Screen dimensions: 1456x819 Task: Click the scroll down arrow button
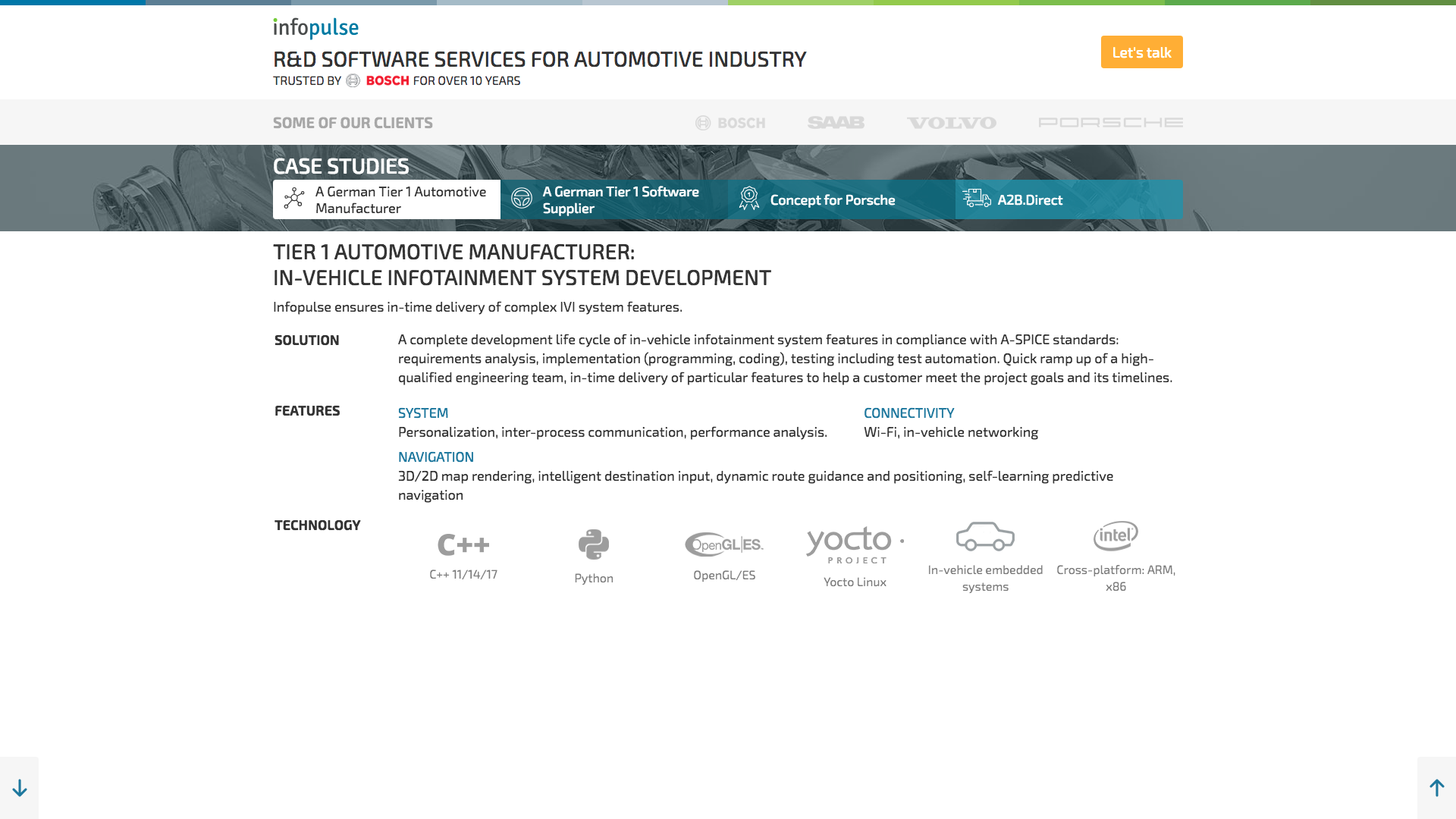tap(19, 788)
